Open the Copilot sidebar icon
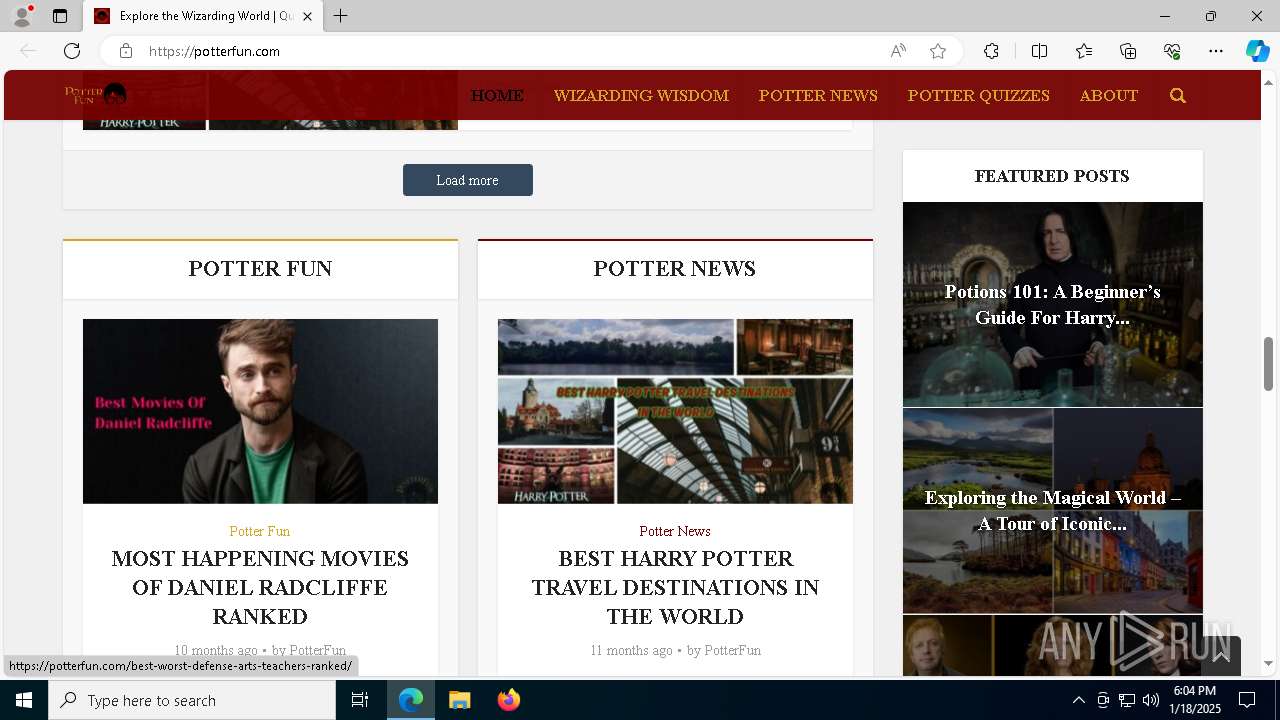1280x720 pixels. 1257,51
